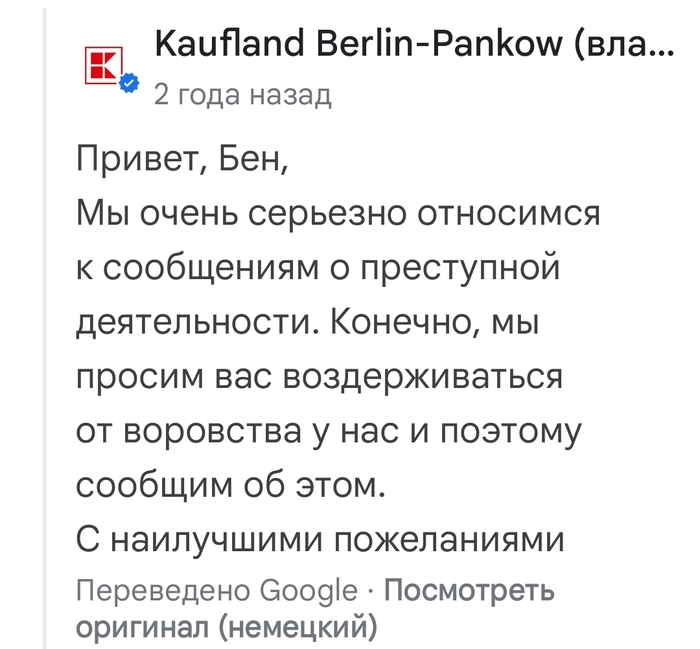Image resolution: width=700 pixels, height=649 pixels.
Task: Click the blue verified checkmark badge
Action: pyautogui.click(x=128, y=84)
